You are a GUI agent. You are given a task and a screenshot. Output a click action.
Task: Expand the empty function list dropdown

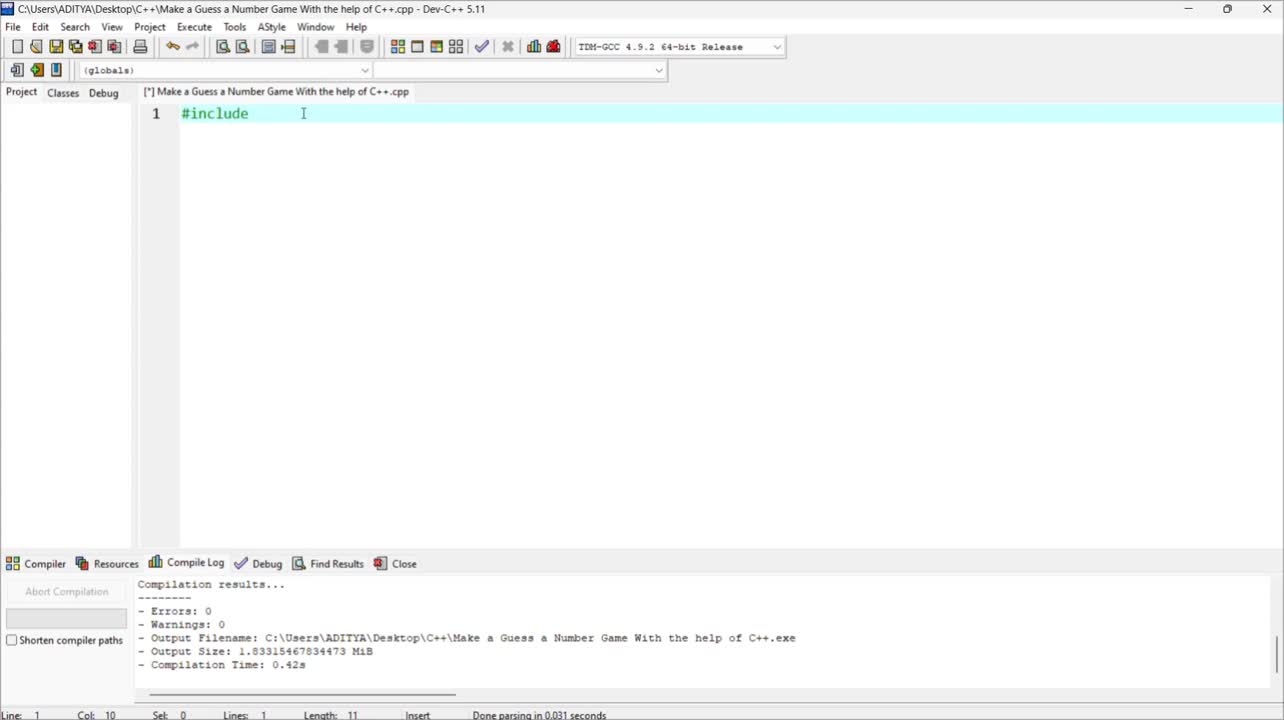click(658, 70)
